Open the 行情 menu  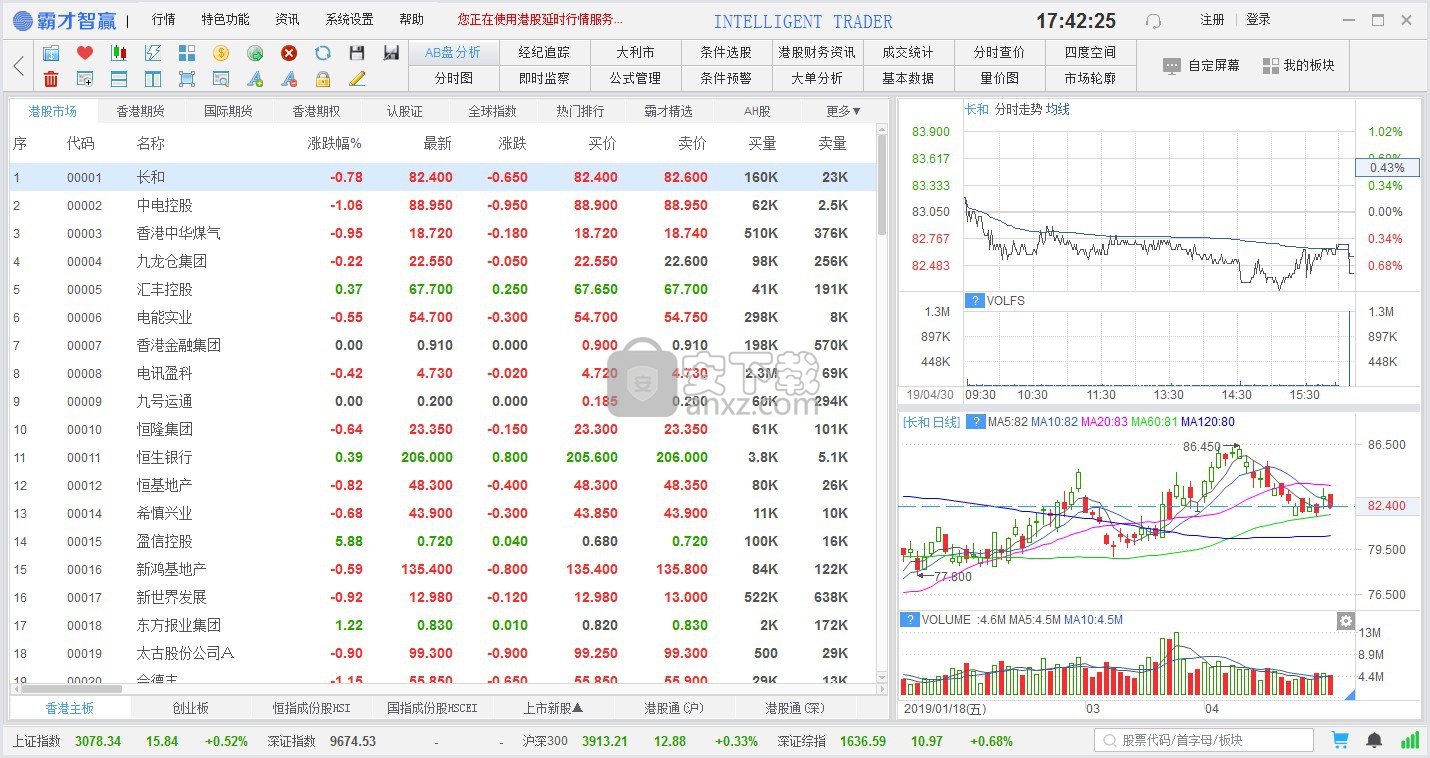164,20
